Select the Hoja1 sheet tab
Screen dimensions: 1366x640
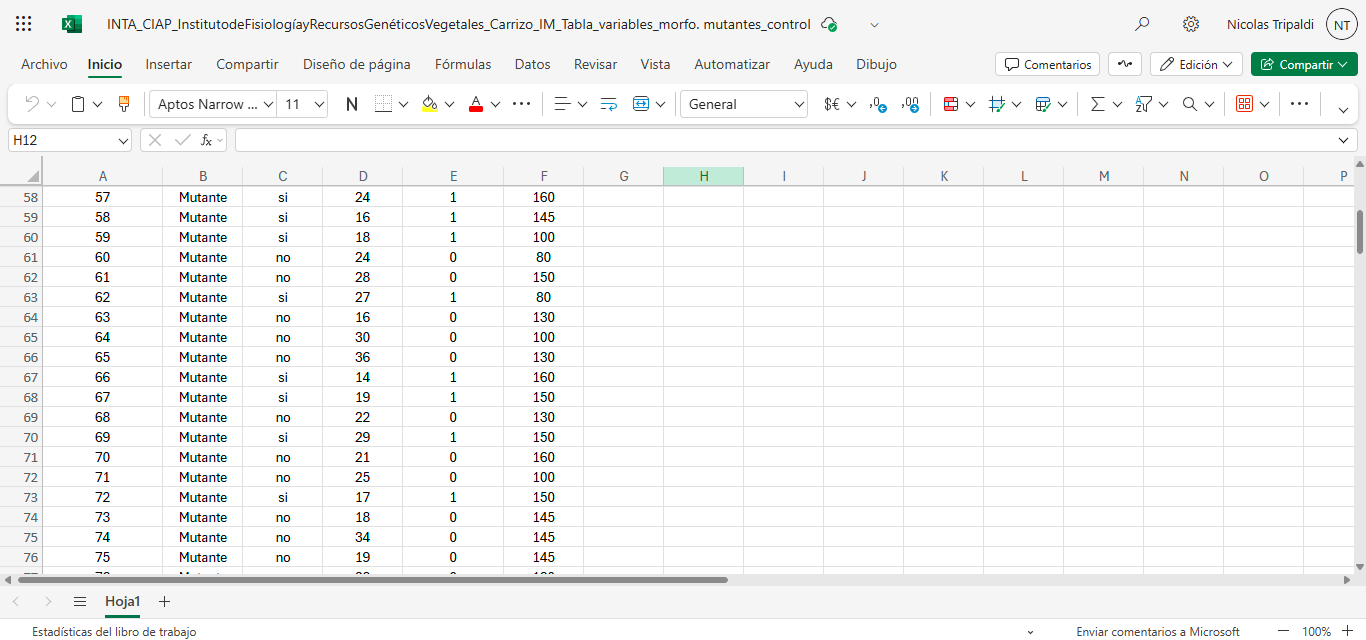[x=122, y=602]
